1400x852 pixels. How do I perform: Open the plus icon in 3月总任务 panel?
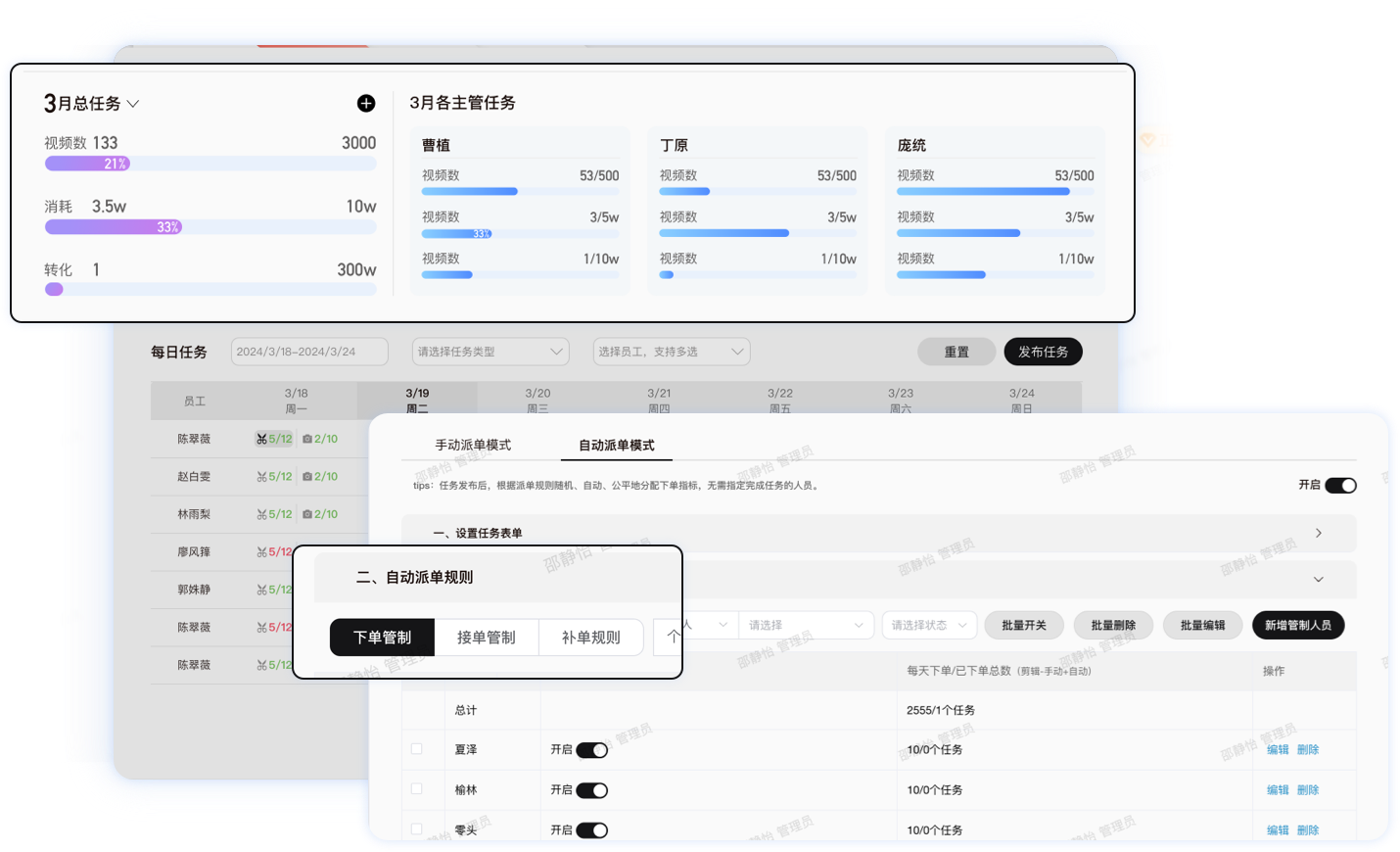[x=366, y=103]
